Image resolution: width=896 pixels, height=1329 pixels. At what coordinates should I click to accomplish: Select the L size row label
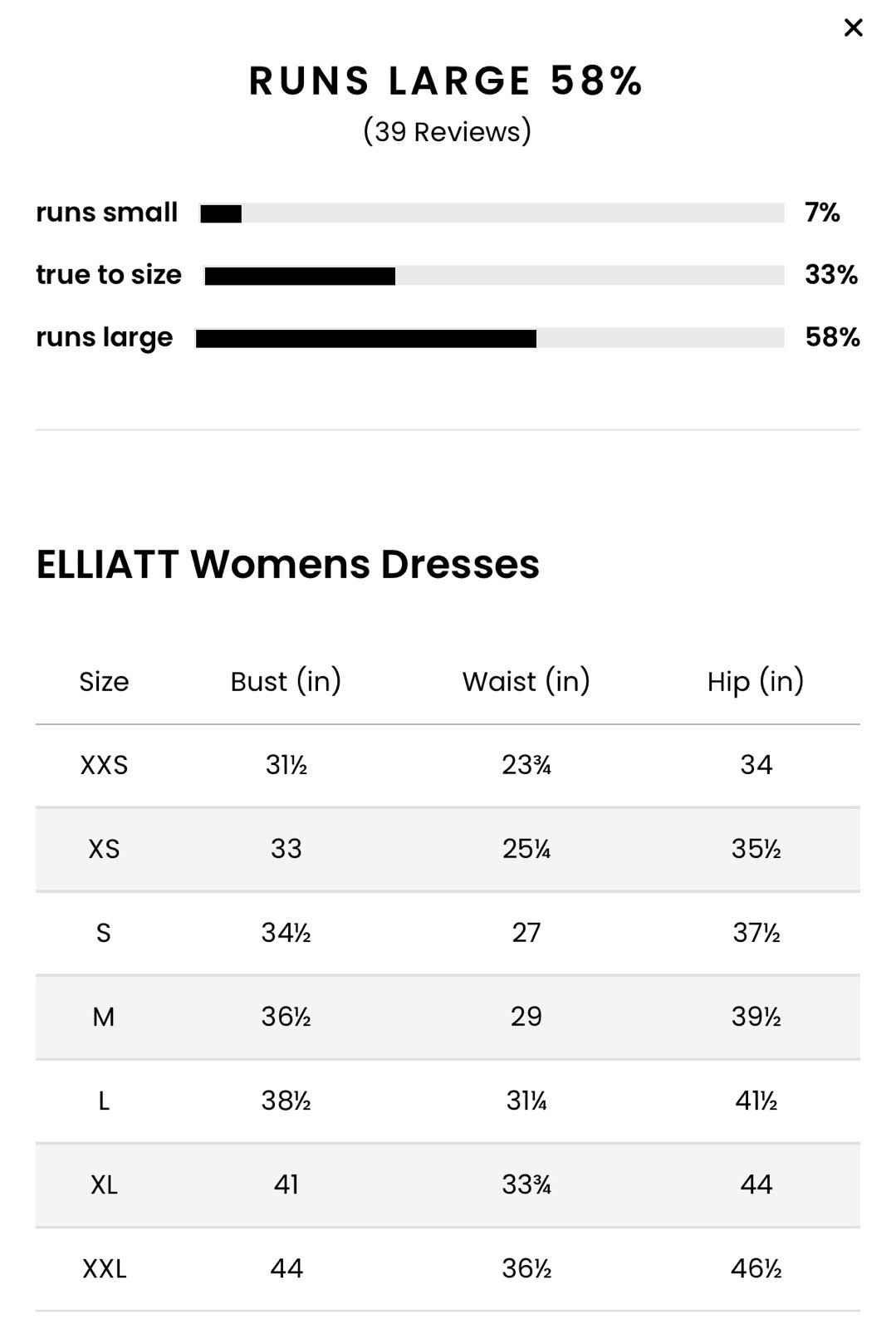tap(104, 1101)
